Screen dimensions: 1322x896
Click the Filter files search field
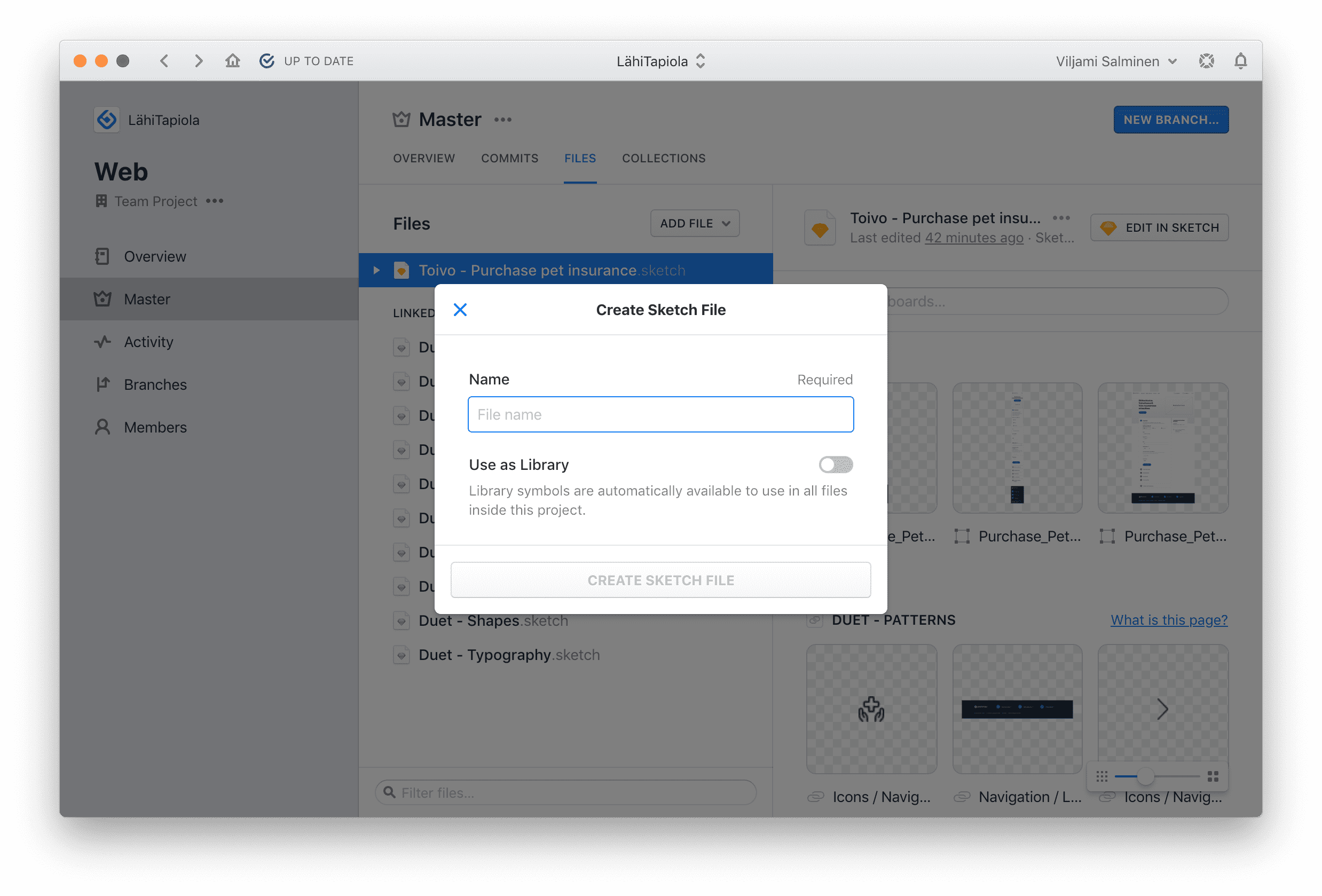[565, 792]
